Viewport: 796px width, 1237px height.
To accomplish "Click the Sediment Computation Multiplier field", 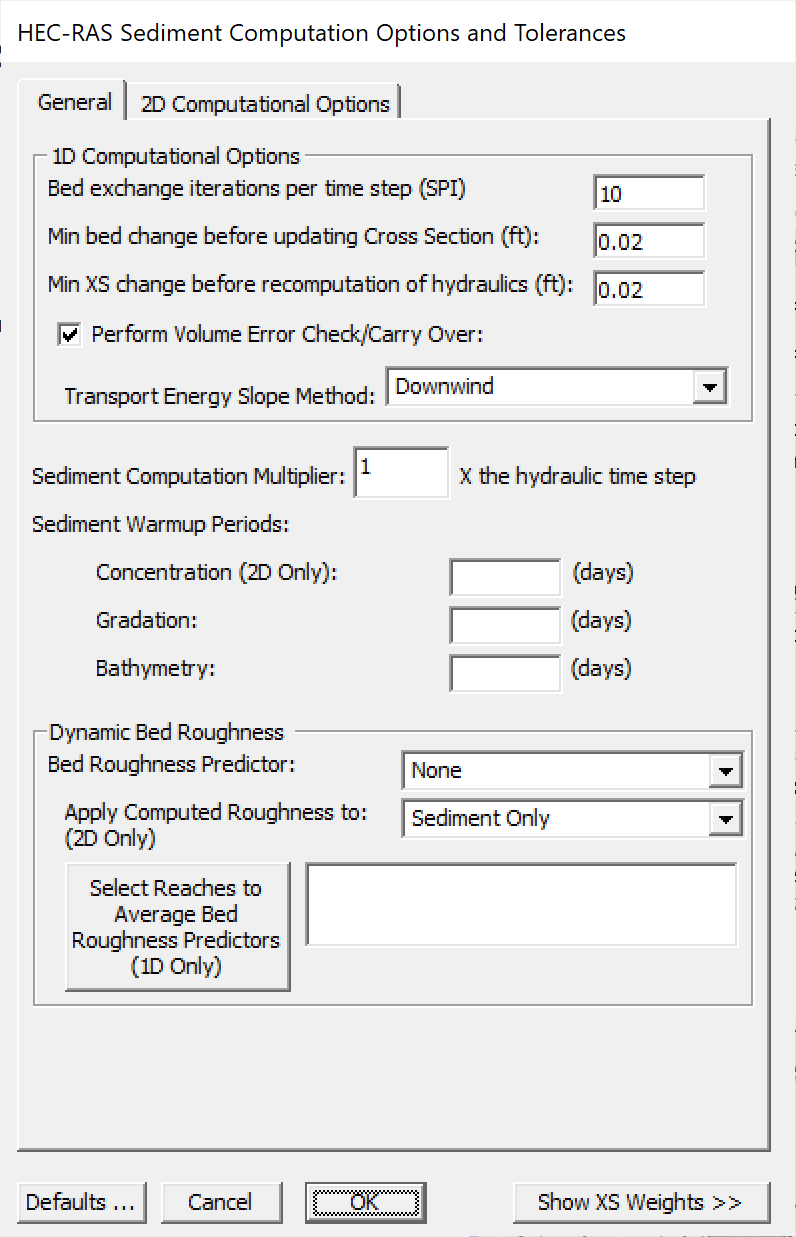I will pyautogui.click(x=401, y=473).
